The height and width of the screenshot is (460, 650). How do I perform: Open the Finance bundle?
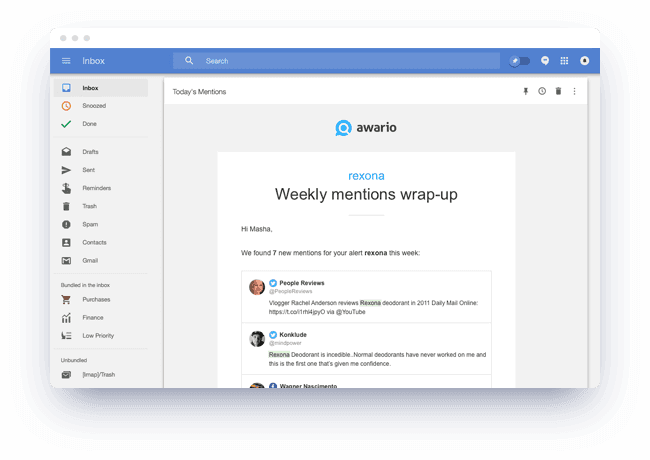coord(93,317)
